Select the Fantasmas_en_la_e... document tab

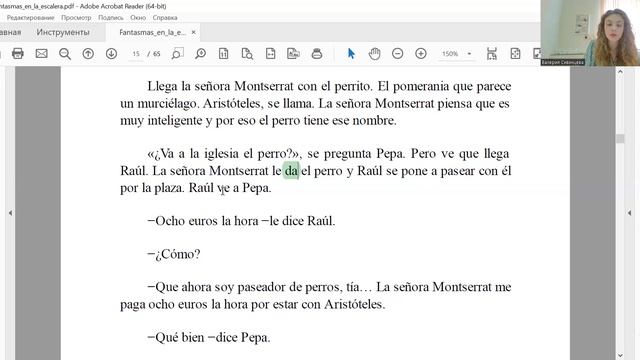(152, 32)
